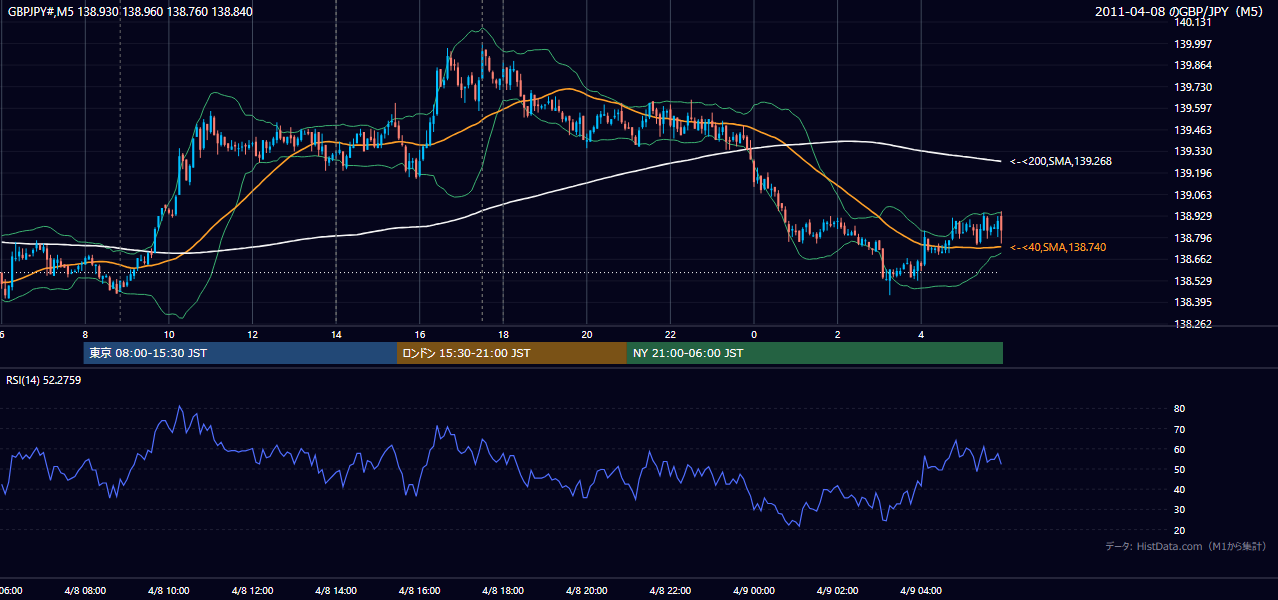
Task: Click price axis label 139.196
Action: coord(1193,173)
